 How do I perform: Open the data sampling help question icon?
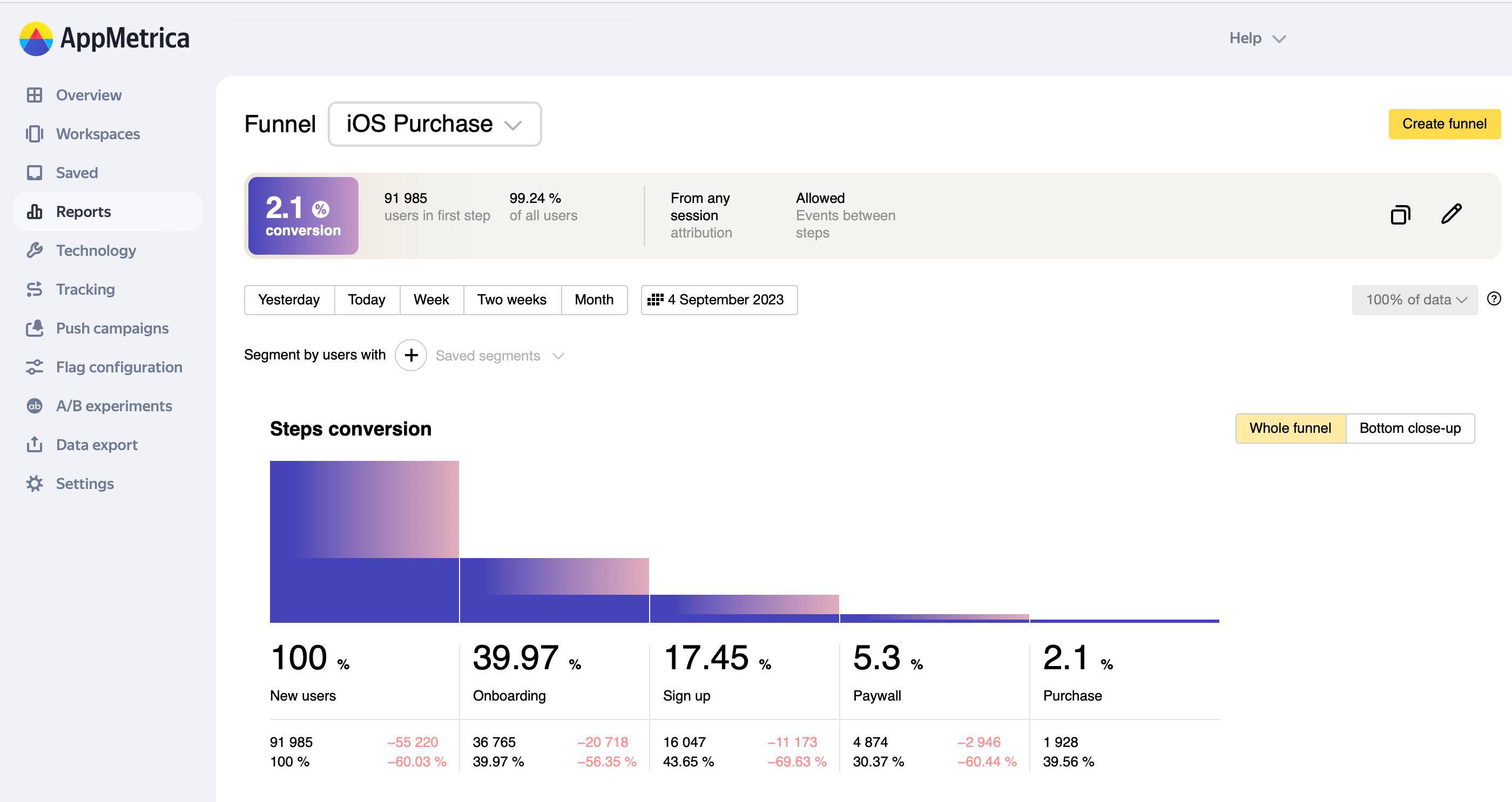pos(1494,298)
